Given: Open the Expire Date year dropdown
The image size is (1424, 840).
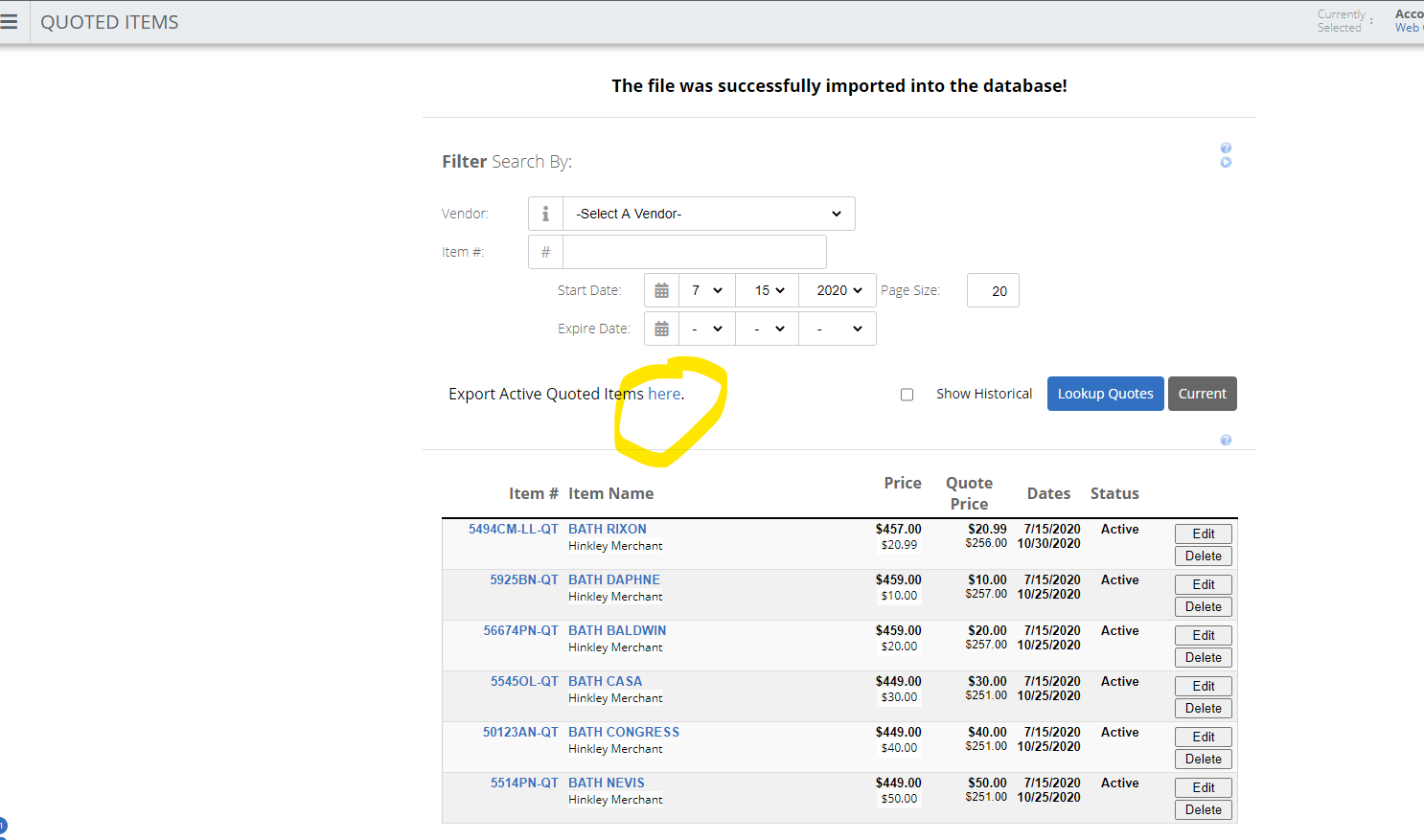Looking at the screenshot, I should (x=837, y=328).
